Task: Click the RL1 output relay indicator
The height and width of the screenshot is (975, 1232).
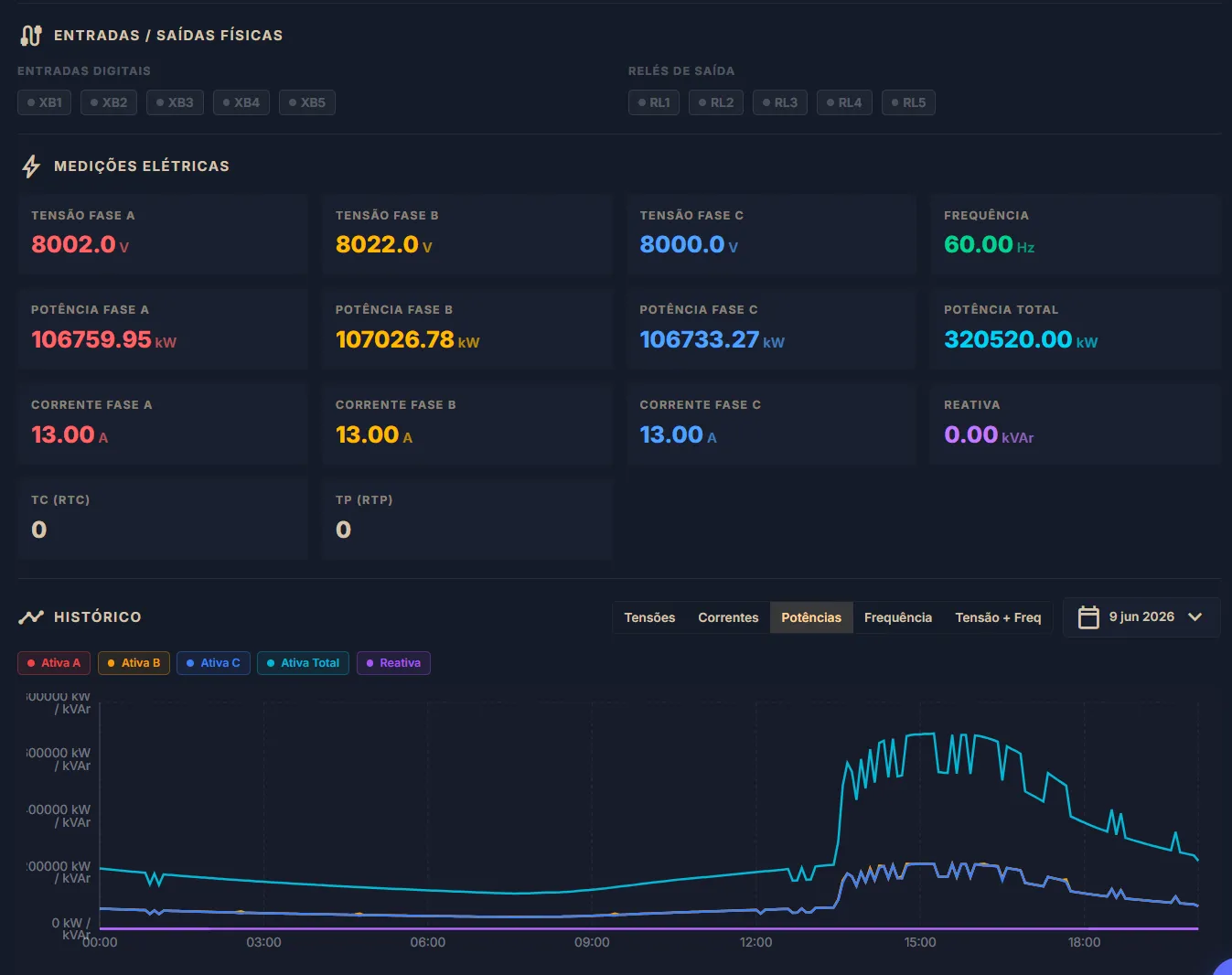Action: [654, 102]
